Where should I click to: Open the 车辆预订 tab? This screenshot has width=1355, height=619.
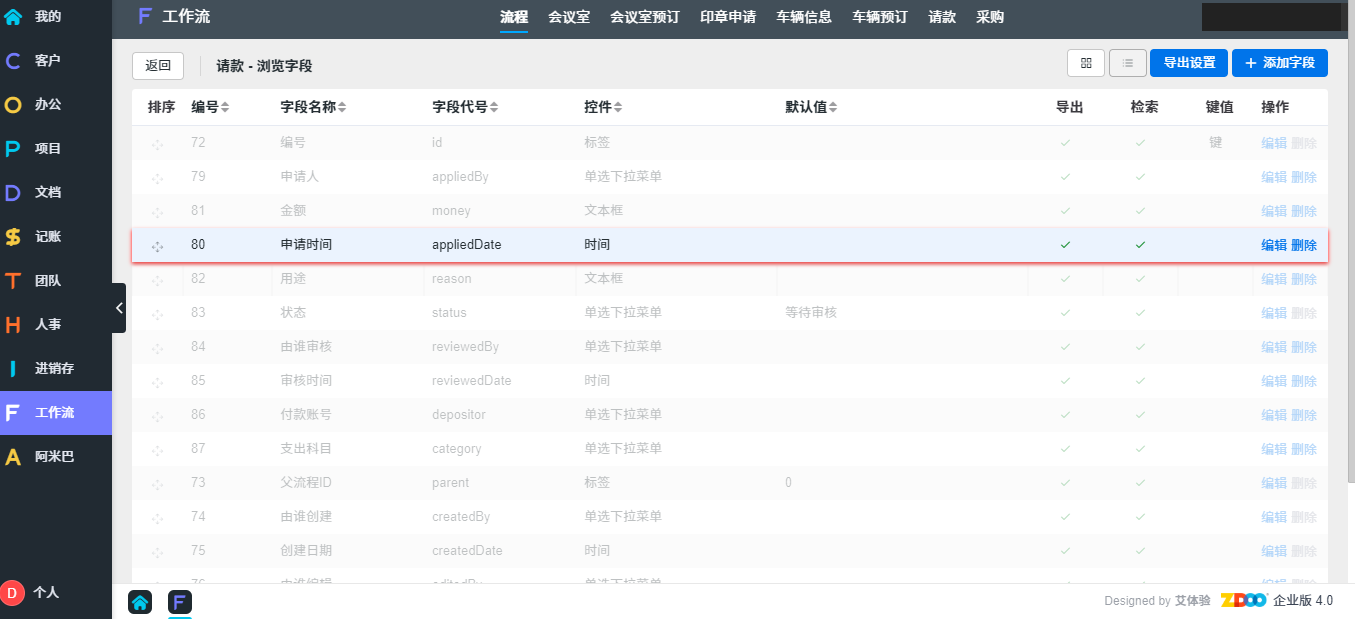[880, 17]
